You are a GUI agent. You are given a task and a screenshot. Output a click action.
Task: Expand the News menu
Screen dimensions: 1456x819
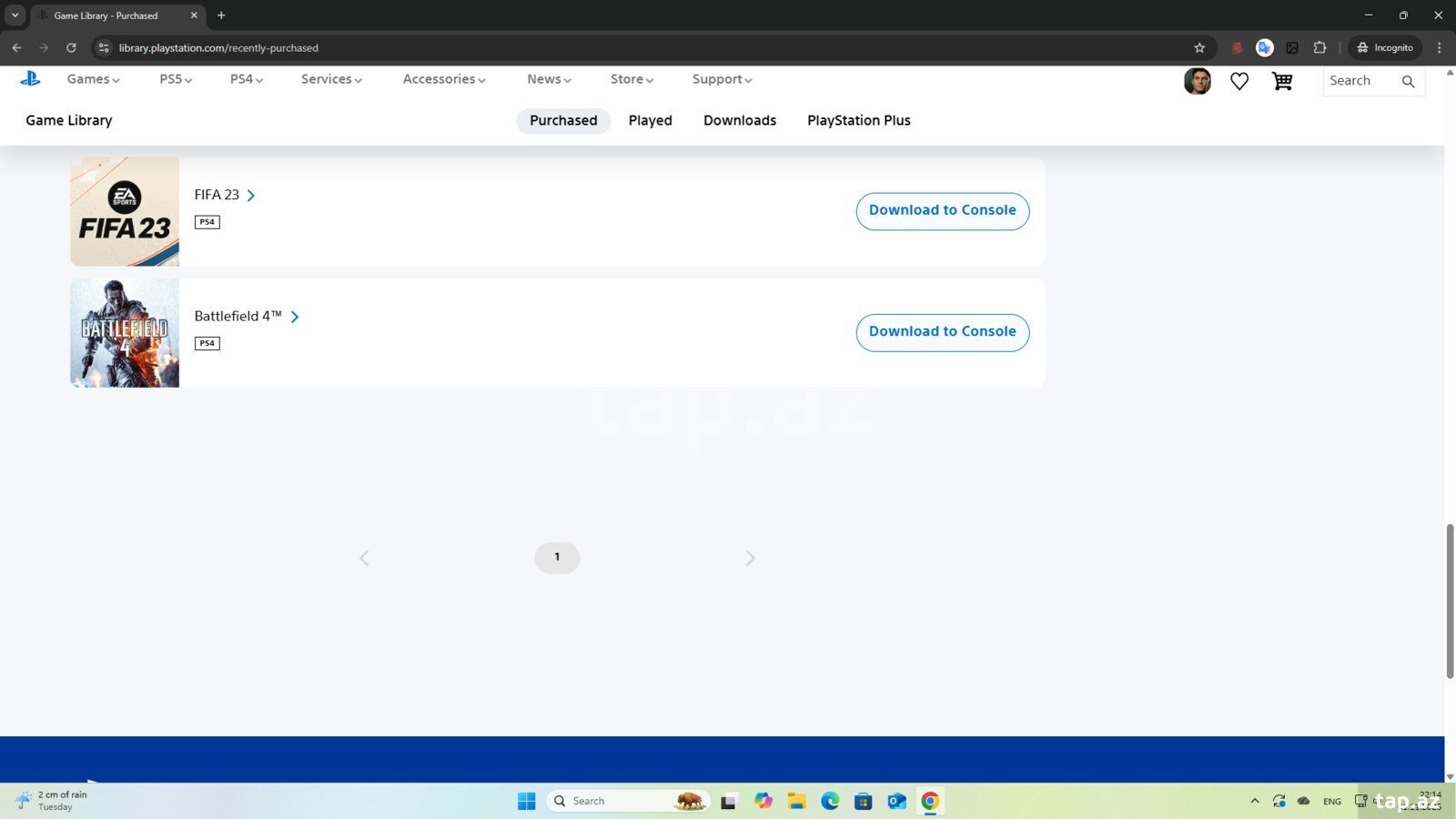click(549, 79)
